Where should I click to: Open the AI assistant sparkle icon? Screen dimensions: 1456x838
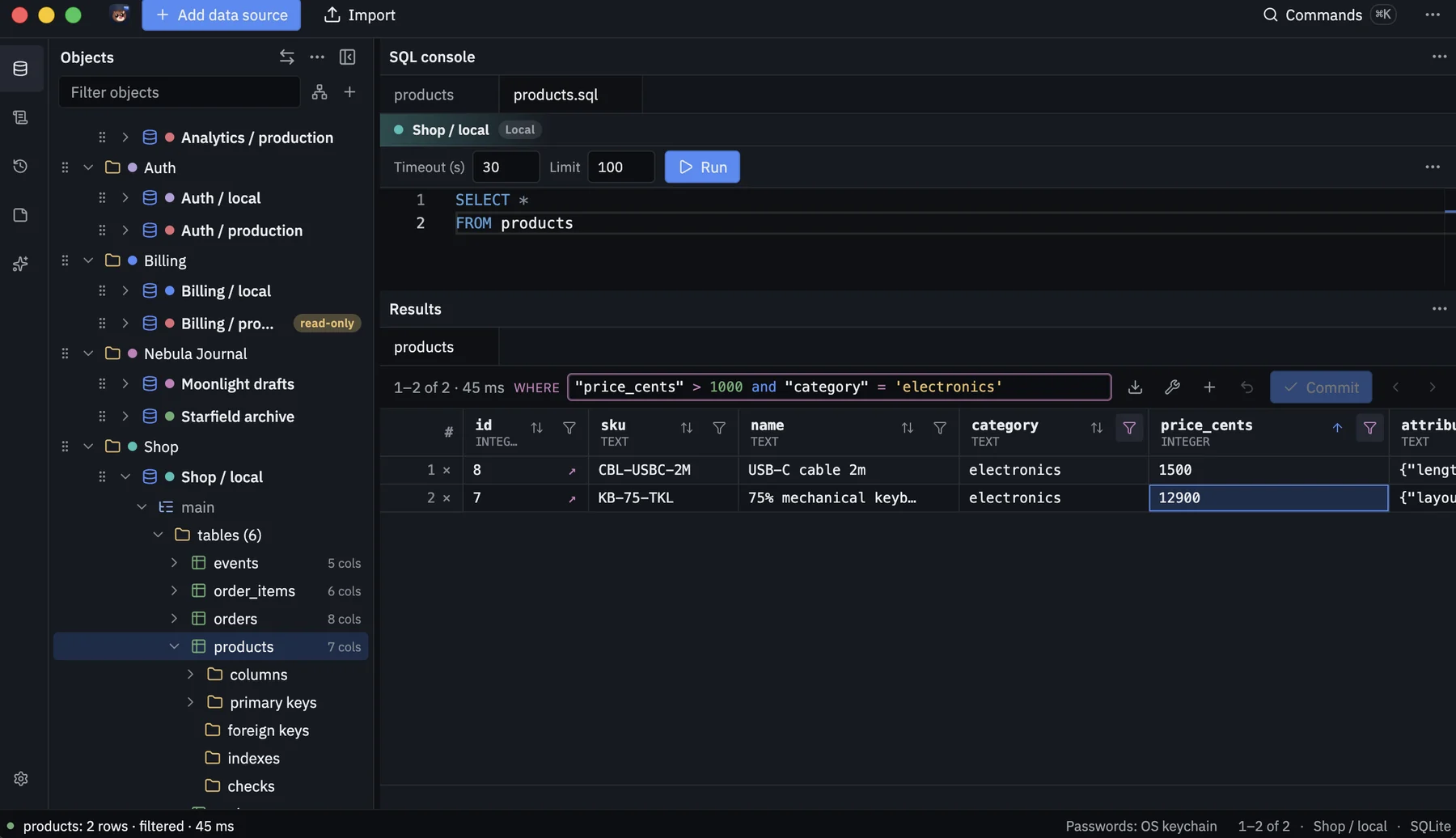[x=21, y=264]
